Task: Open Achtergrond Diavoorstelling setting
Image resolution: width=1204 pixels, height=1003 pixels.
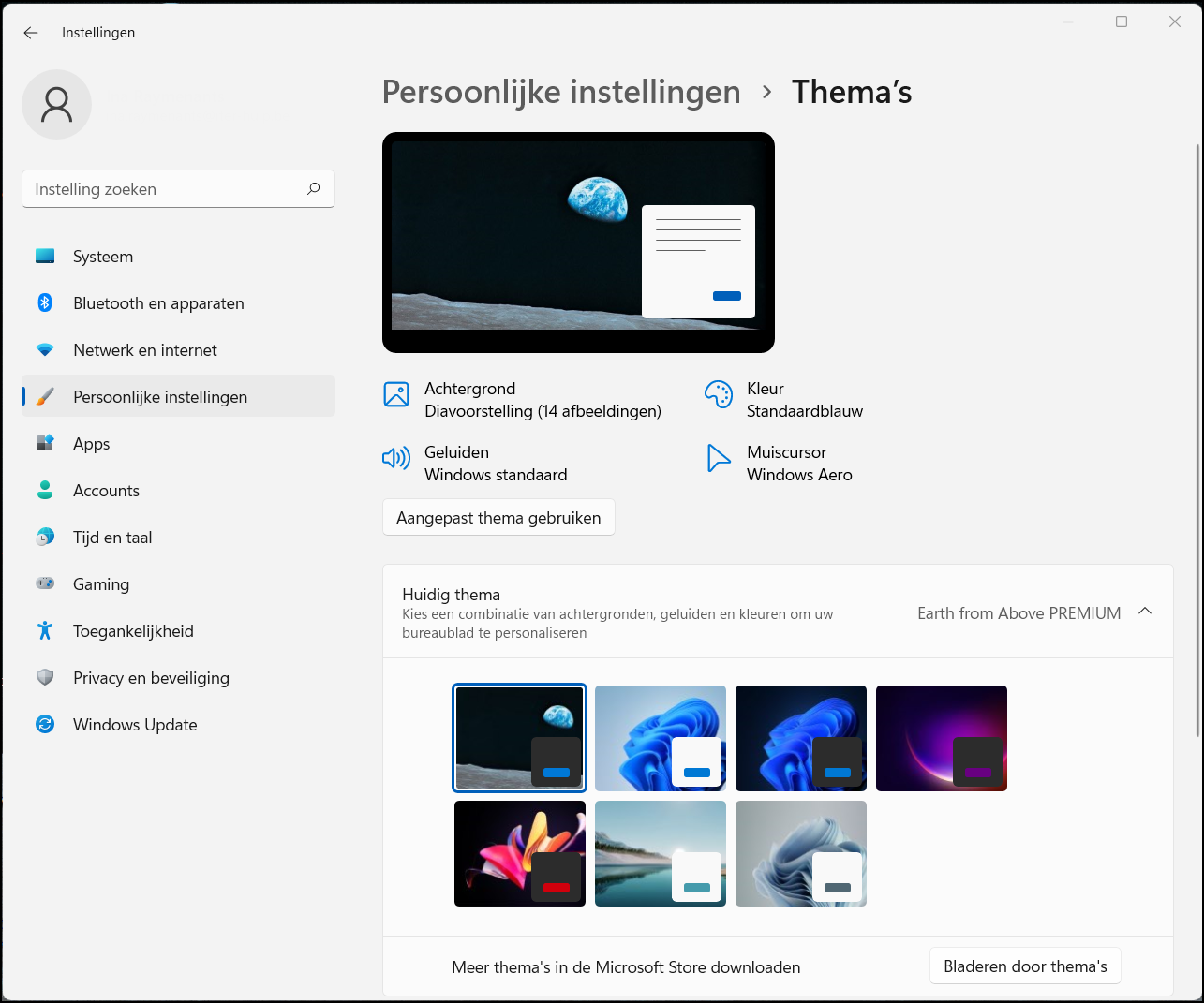Action: [x=523, y=400]
